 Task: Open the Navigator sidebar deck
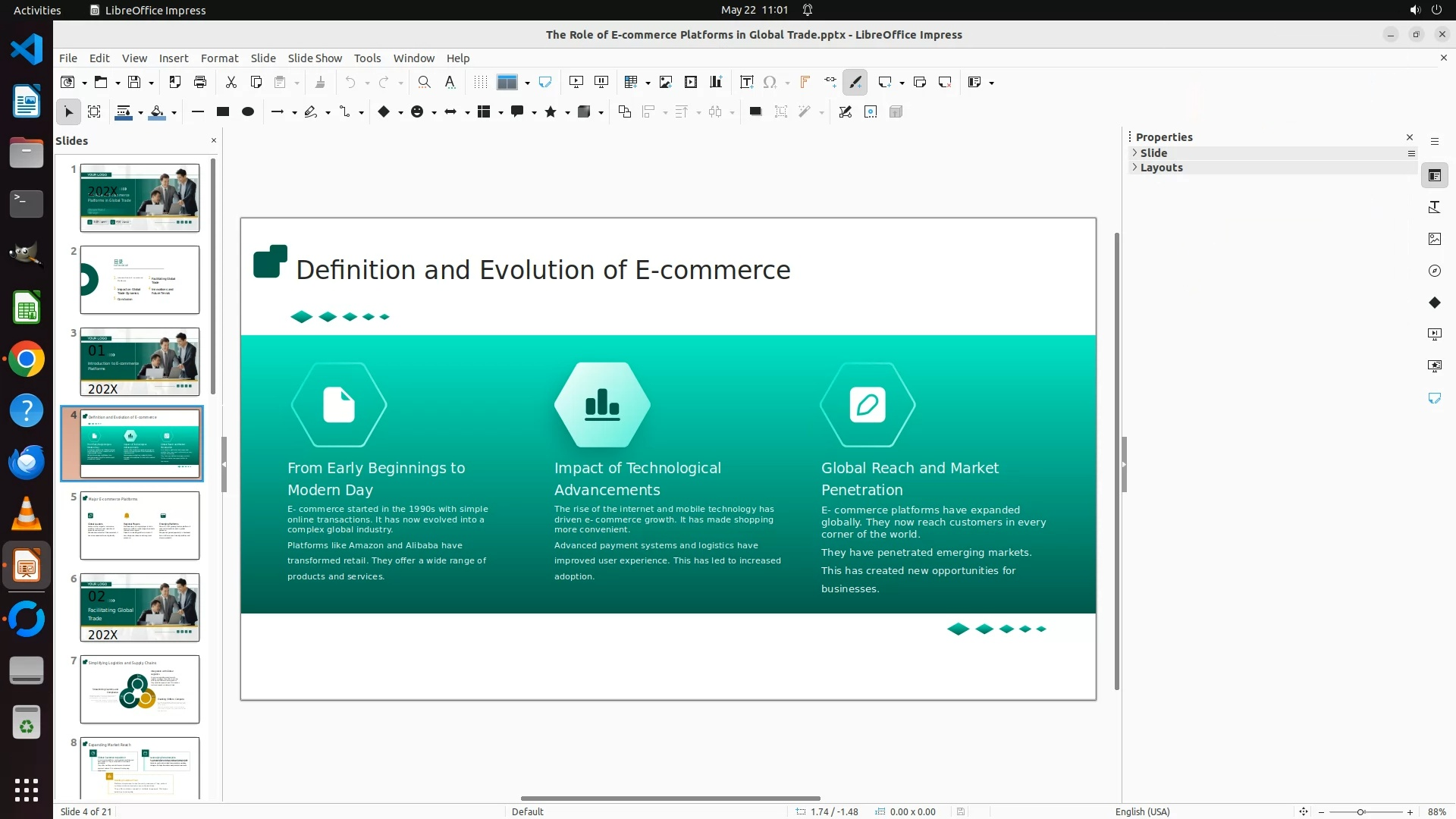(1434, 271)
